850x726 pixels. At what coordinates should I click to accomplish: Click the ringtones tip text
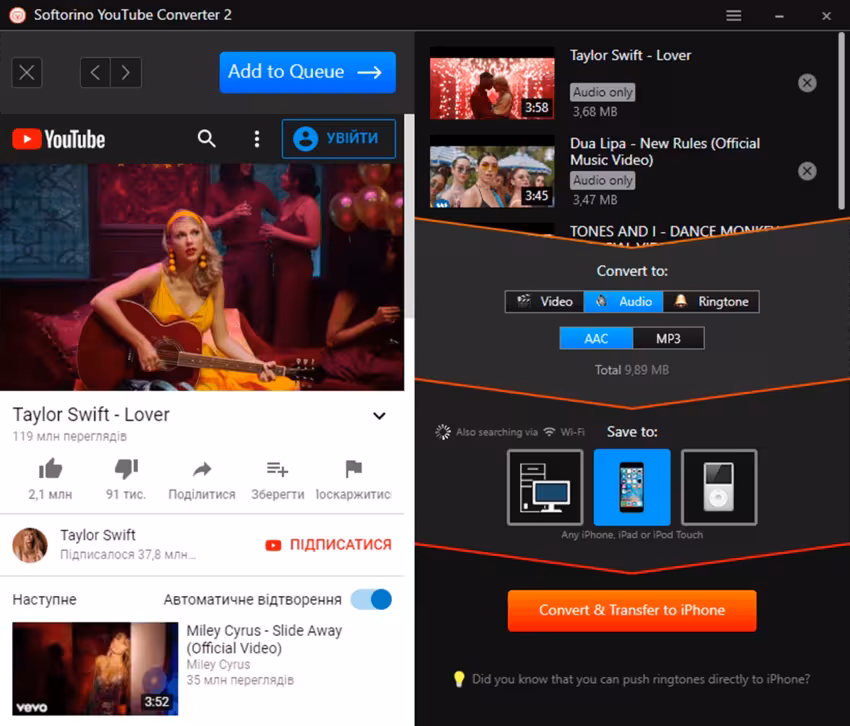point(641,679)
